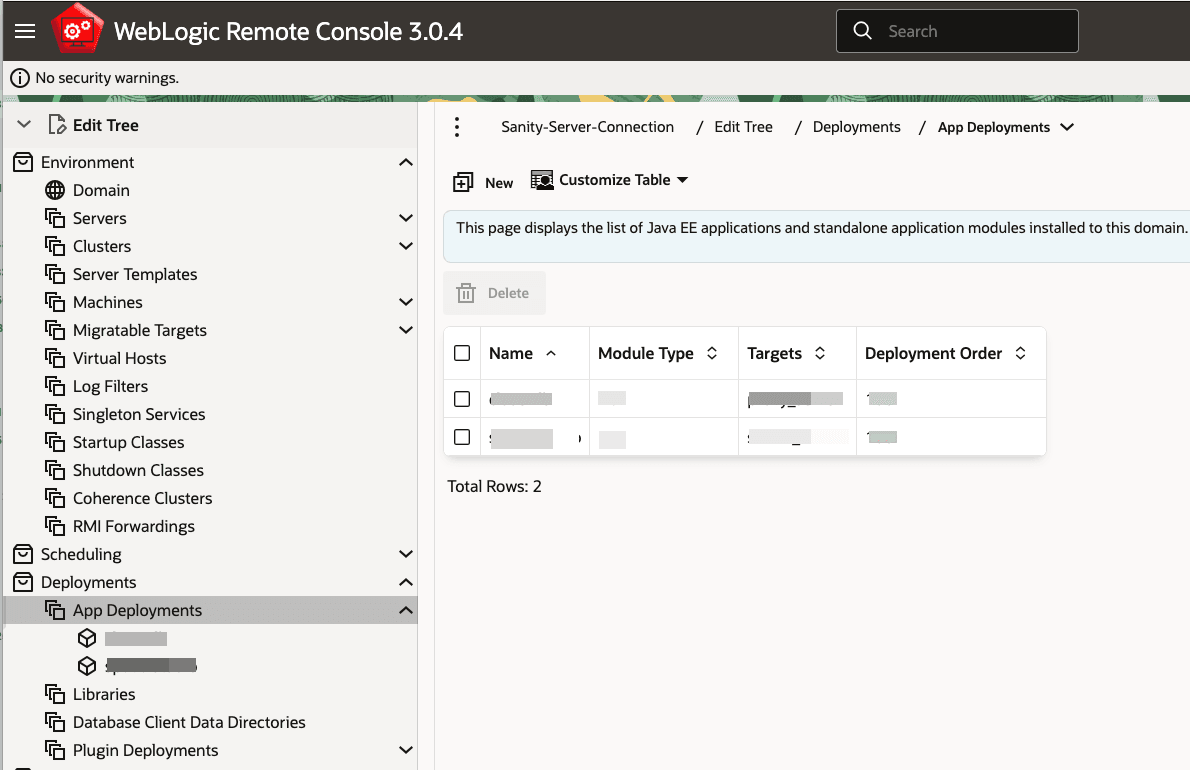Sort by Module Type column arrows
Viewport: 1190px width, 770px height.
(712, 354)
